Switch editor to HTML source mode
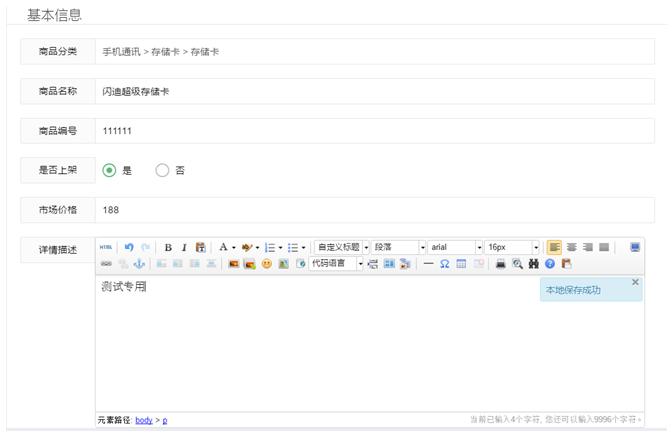This screenshot has height=439, width=667. tap(106, 247)
